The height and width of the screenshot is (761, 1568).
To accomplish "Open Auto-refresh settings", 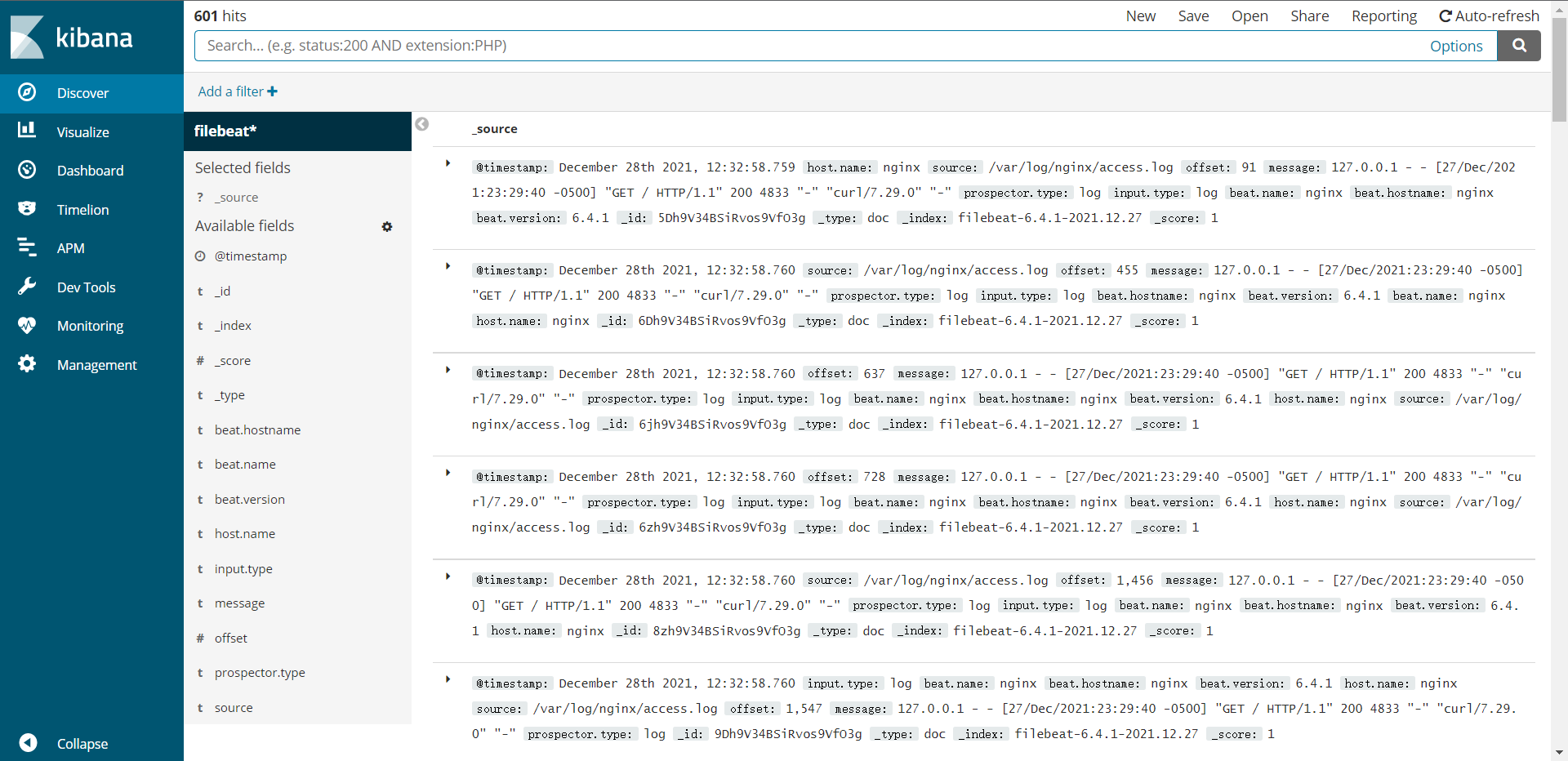I will (1489, 16).
